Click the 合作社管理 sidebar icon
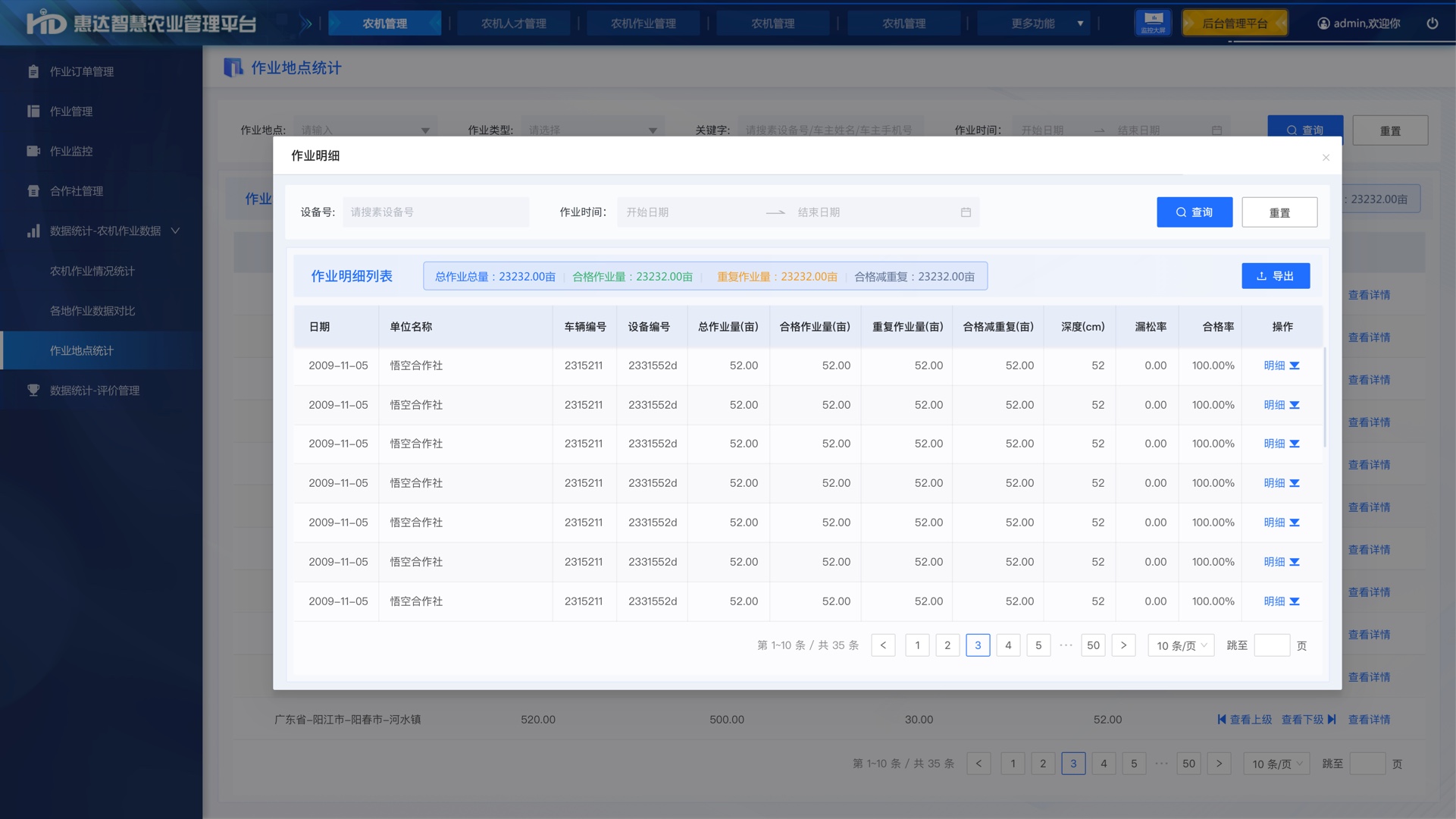 pyautogui.click(x=33, y=191)
